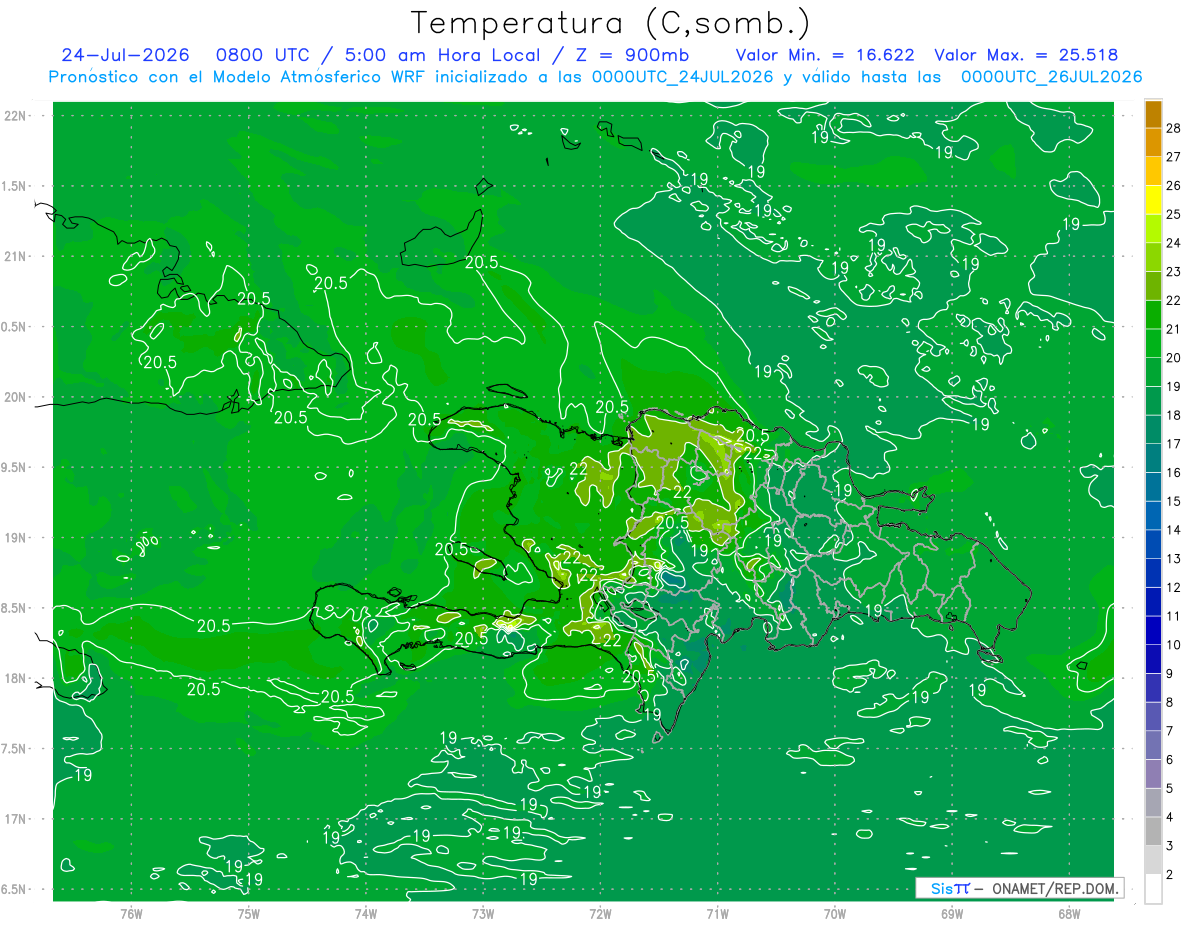Image resolution: width=1200 pixels, height=927 pixels.
Task: Click the latitude axis label "0.5N"
Action: (15, 327)
